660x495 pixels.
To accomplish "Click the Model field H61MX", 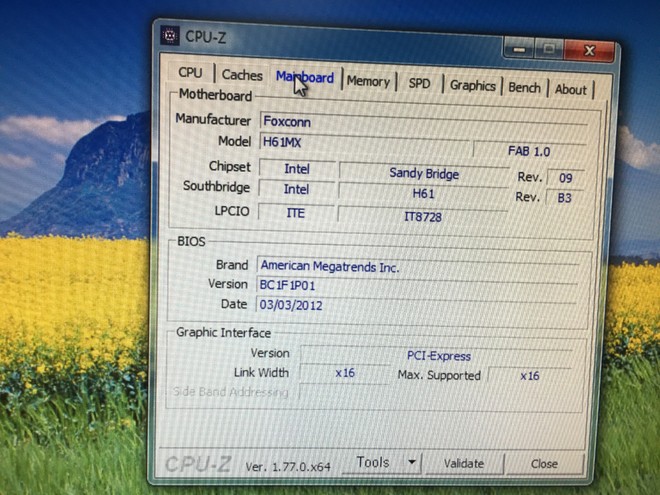I will [365, 144].
